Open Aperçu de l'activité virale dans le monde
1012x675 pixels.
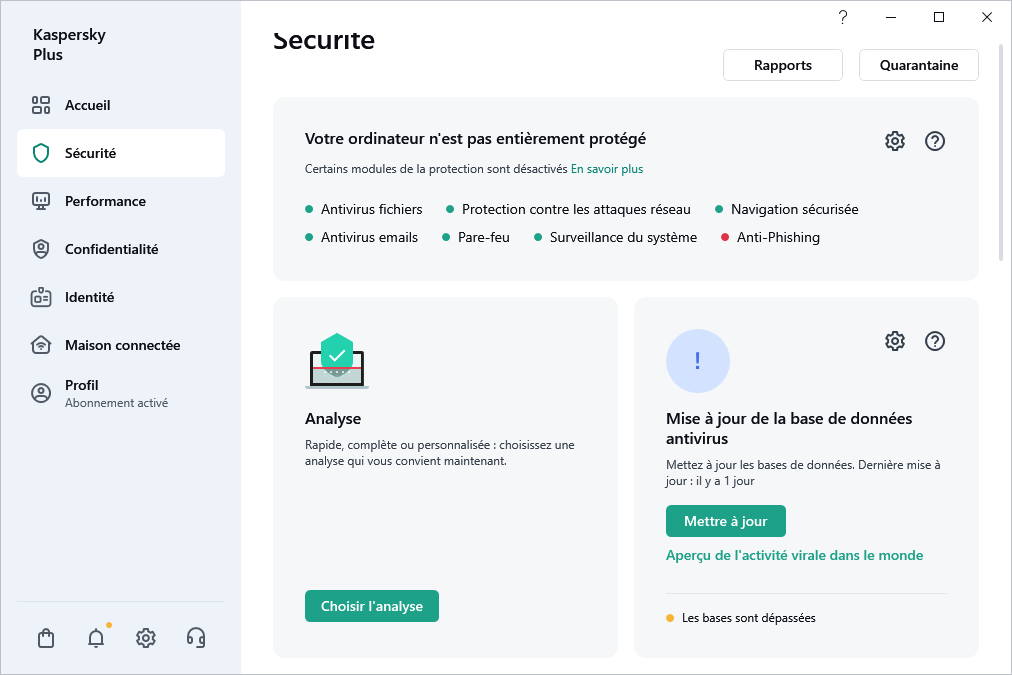pos(795,555)
